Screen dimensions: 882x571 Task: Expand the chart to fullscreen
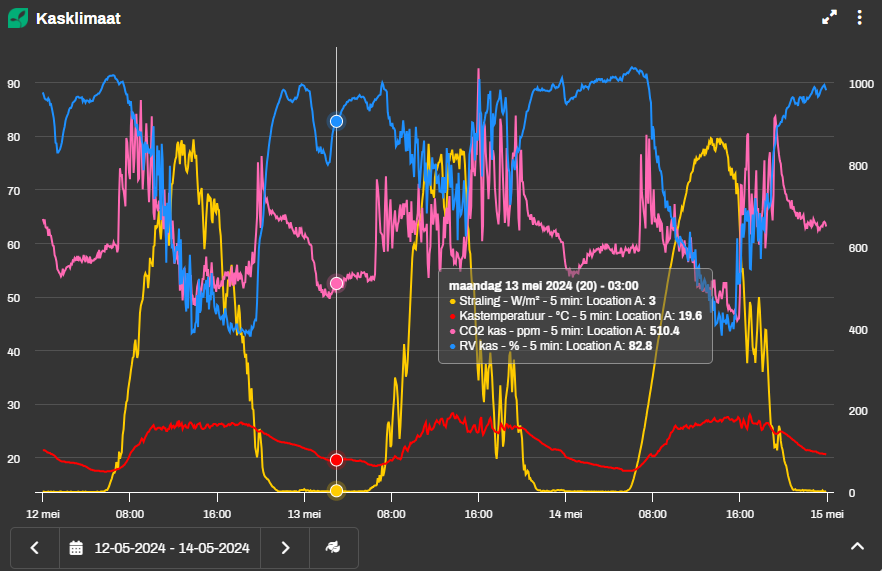coord(829,18)
